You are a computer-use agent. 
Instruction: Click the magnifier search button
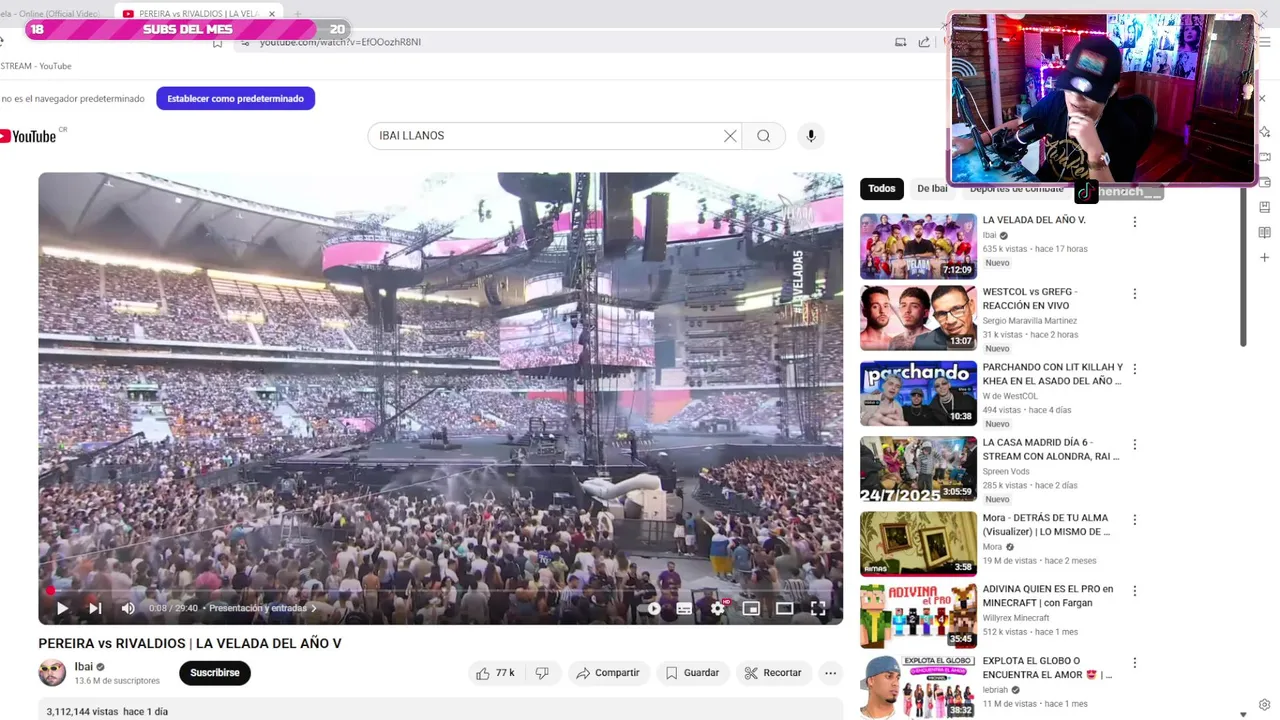[764, 136]
